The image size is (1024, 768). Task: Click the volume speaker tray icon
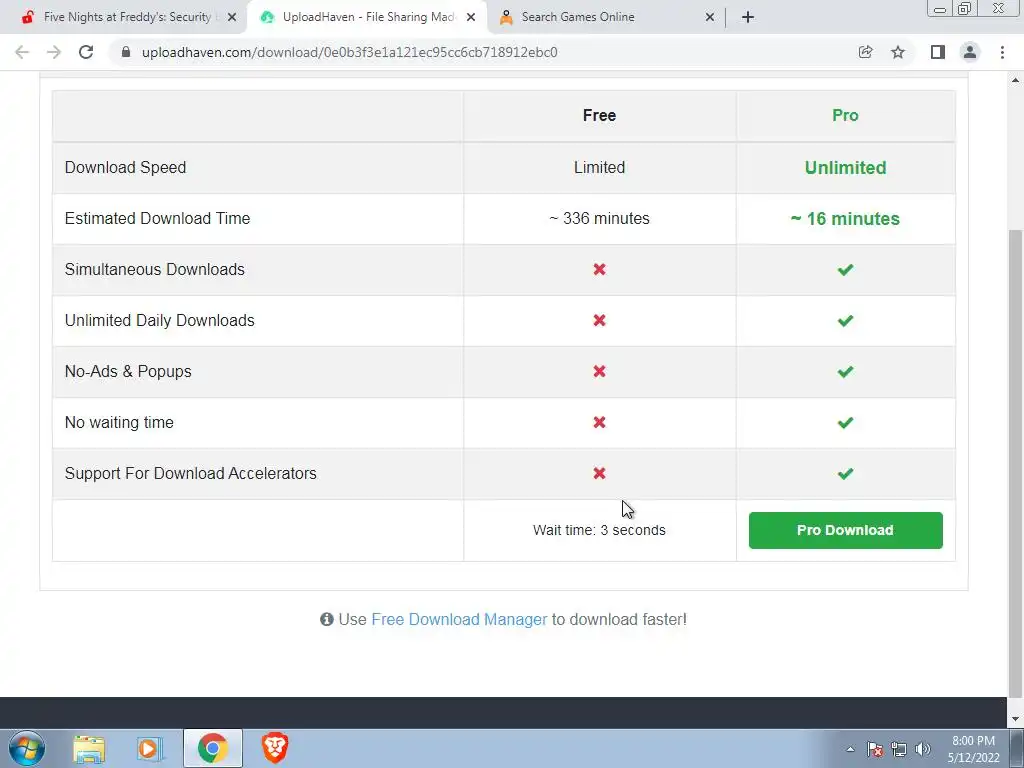click(x=923, y=749)
